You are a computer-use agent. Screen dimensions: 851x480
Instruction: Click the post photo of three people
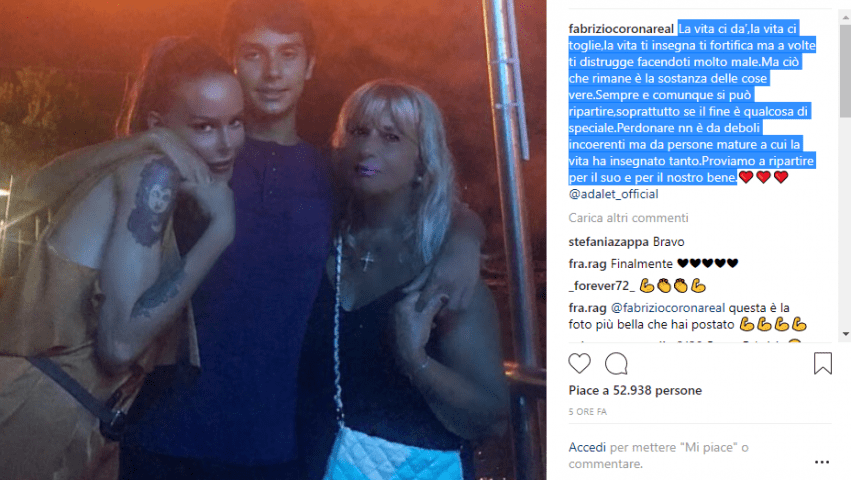pos(273,240)
